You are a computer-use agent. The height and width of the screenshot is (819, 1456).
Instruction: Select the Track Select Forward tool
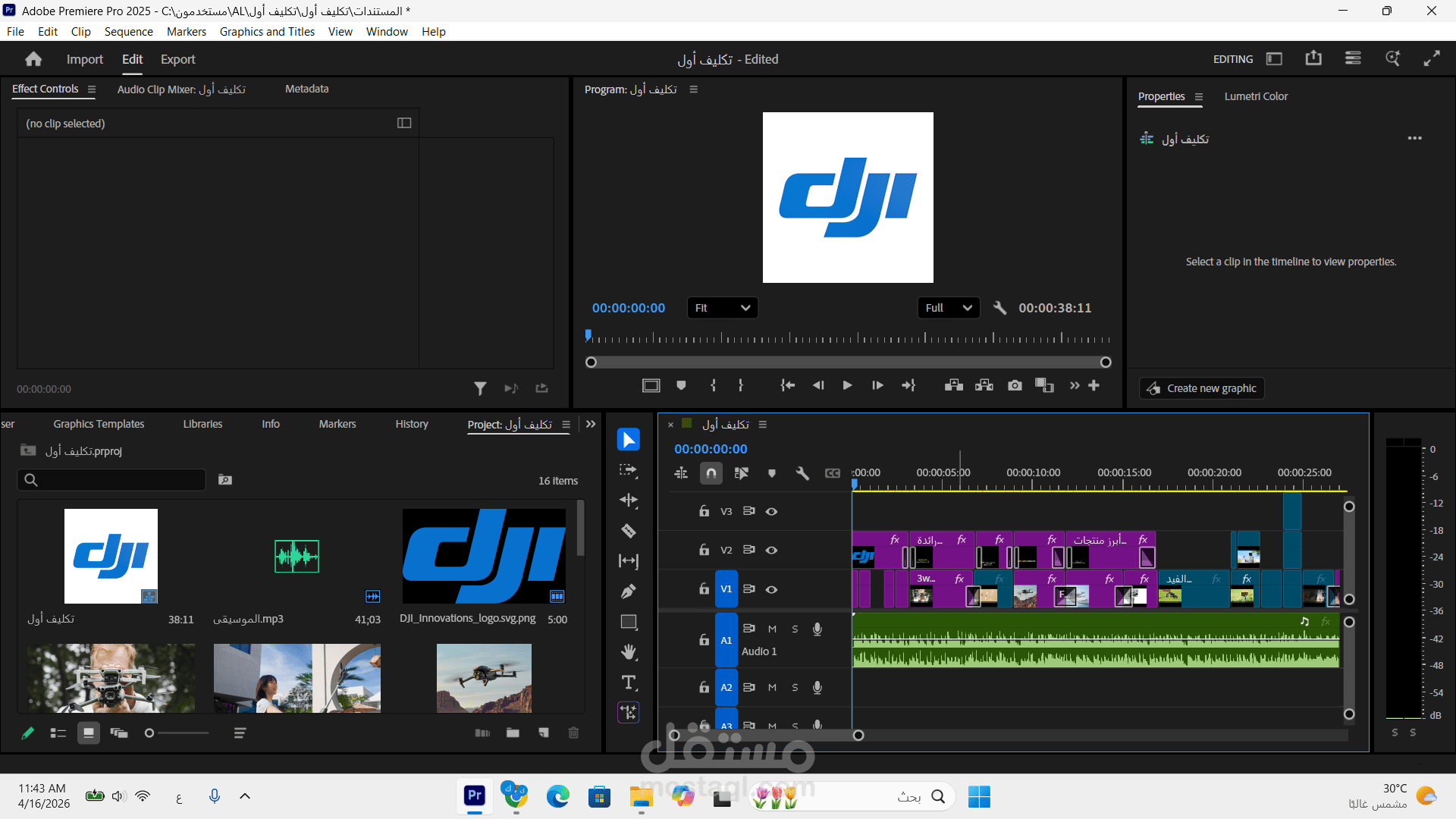629,470
